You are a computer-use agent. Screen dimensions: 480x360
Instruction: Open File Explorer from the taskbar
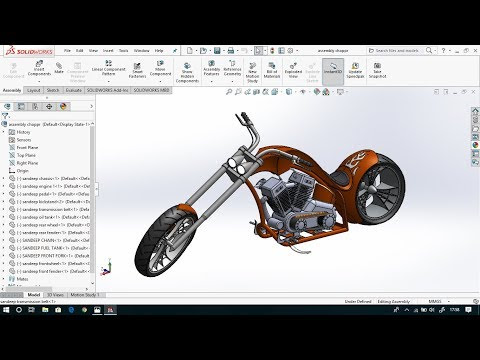[45, 310]
